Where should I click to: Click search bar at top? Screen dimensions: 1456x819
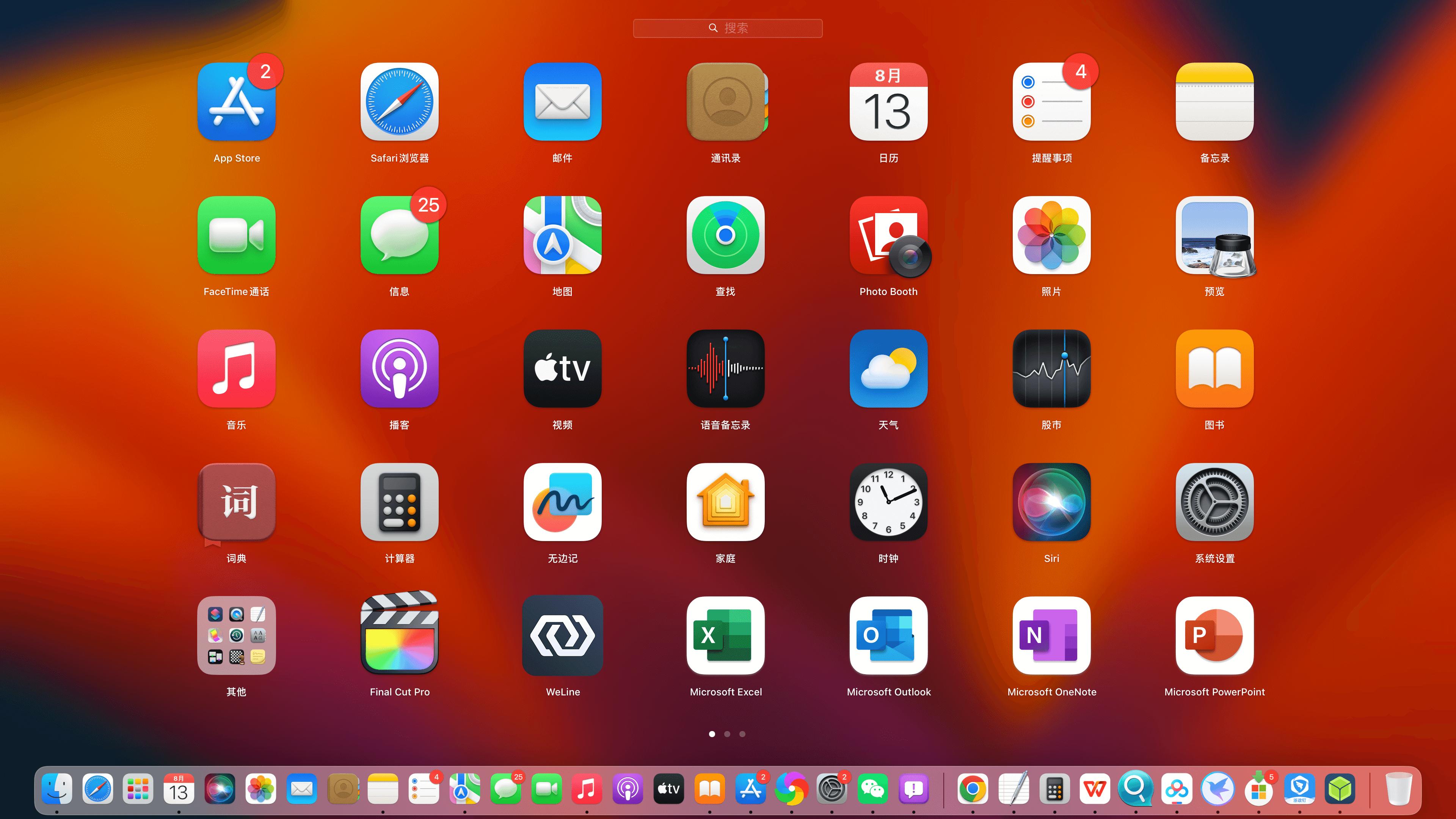pyautogui.click(x=728, y=27)
